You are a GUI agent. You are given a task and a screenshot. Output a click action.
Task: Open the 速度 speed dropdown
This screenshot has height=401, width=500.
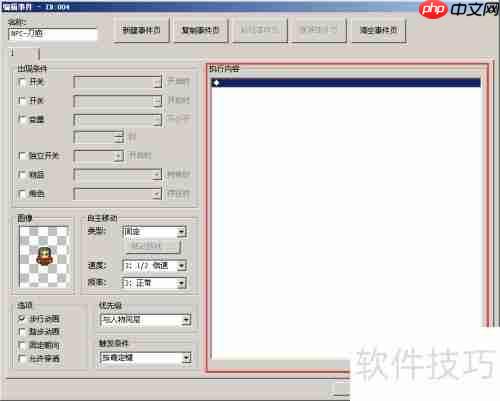154,266
